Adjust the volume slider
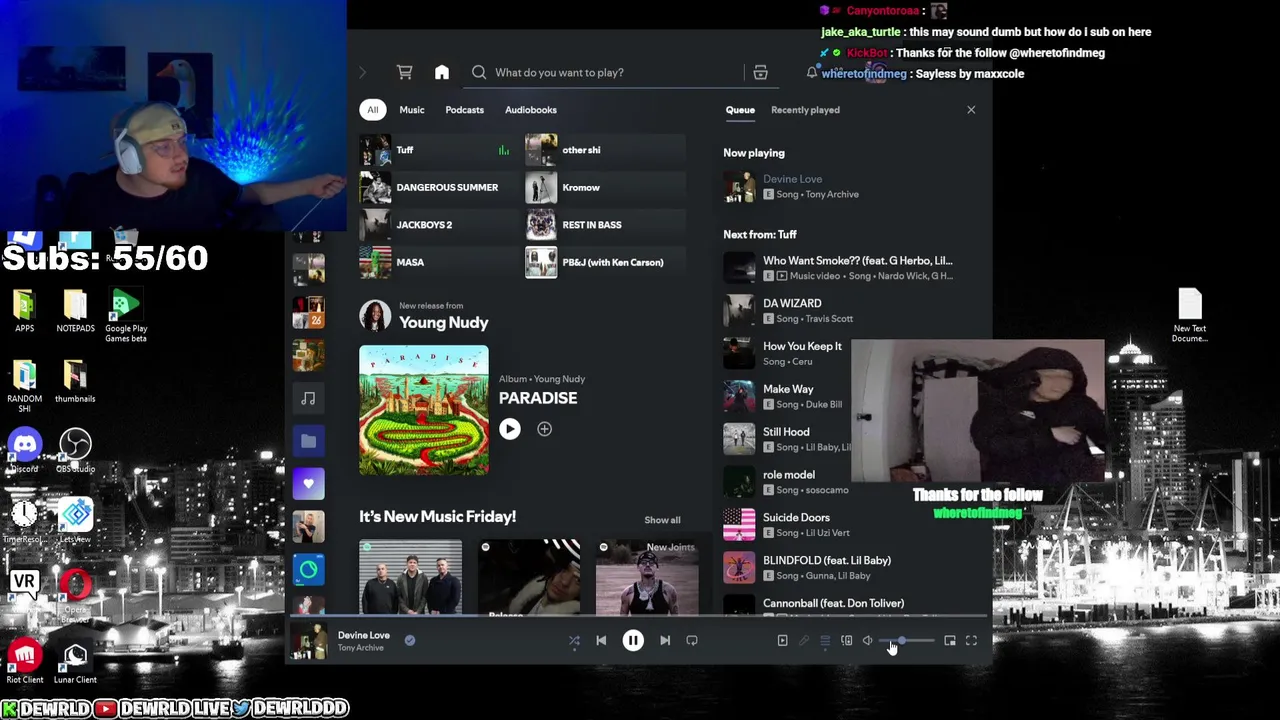1280x720 pixels. click(907, 641)
